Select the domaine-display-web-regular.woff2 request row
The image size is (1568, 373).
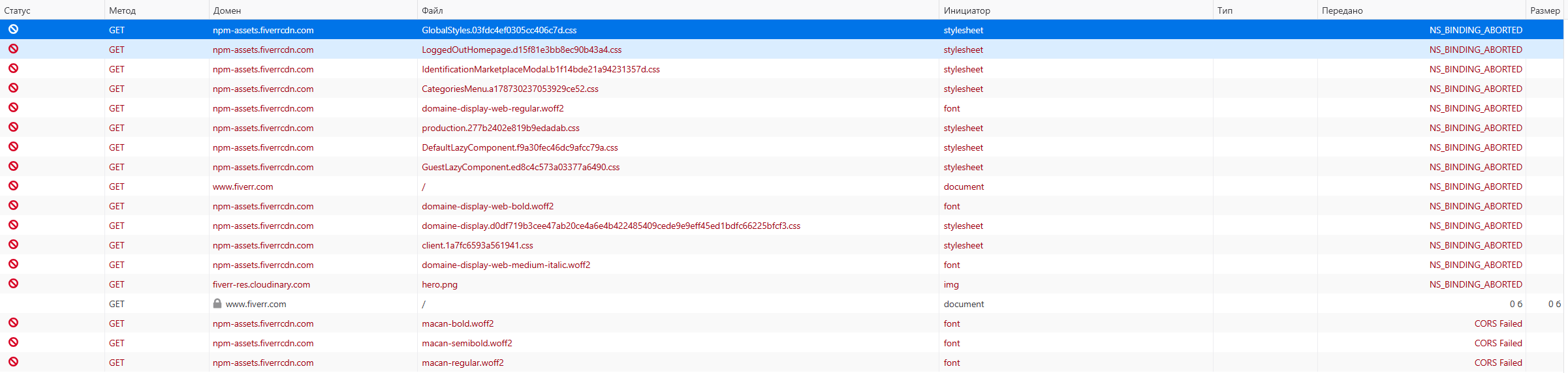[x=493, y=108]
